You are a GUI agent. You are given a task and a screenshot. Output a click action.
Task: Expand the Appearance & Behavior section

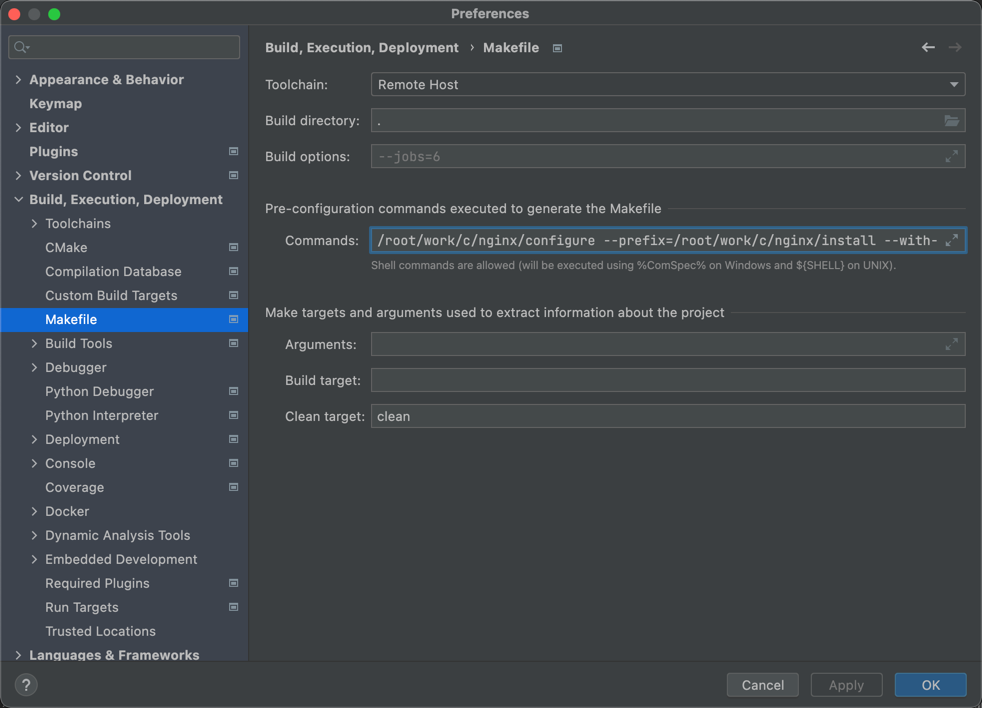[x=18, y=80]
